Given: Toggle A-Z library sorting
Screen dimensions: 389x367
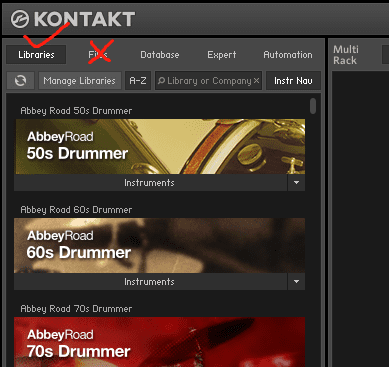Looking at the screenshot, I should click(138, 81).
